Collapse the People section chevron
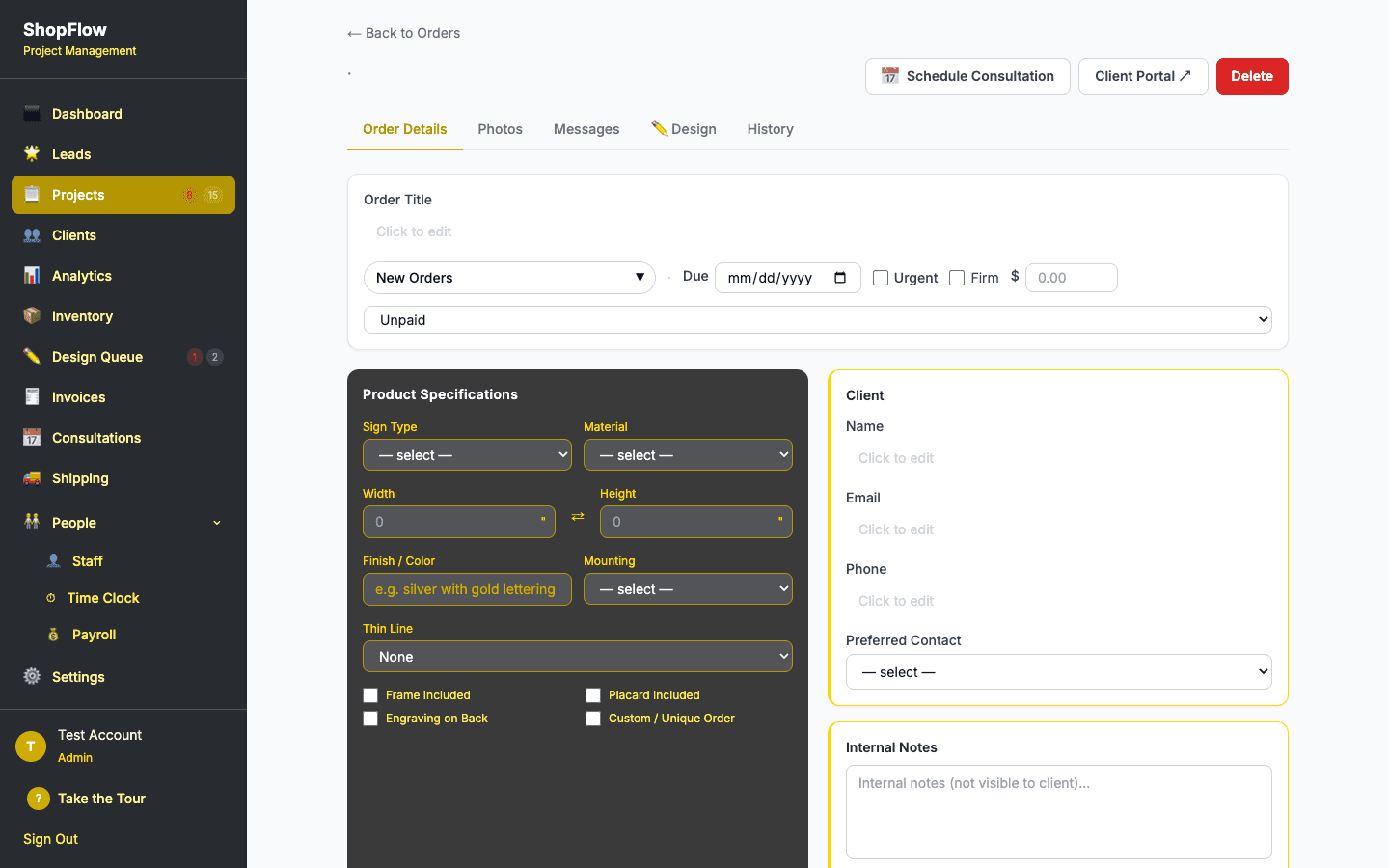 pyautogui.click(x=217, y=523)
